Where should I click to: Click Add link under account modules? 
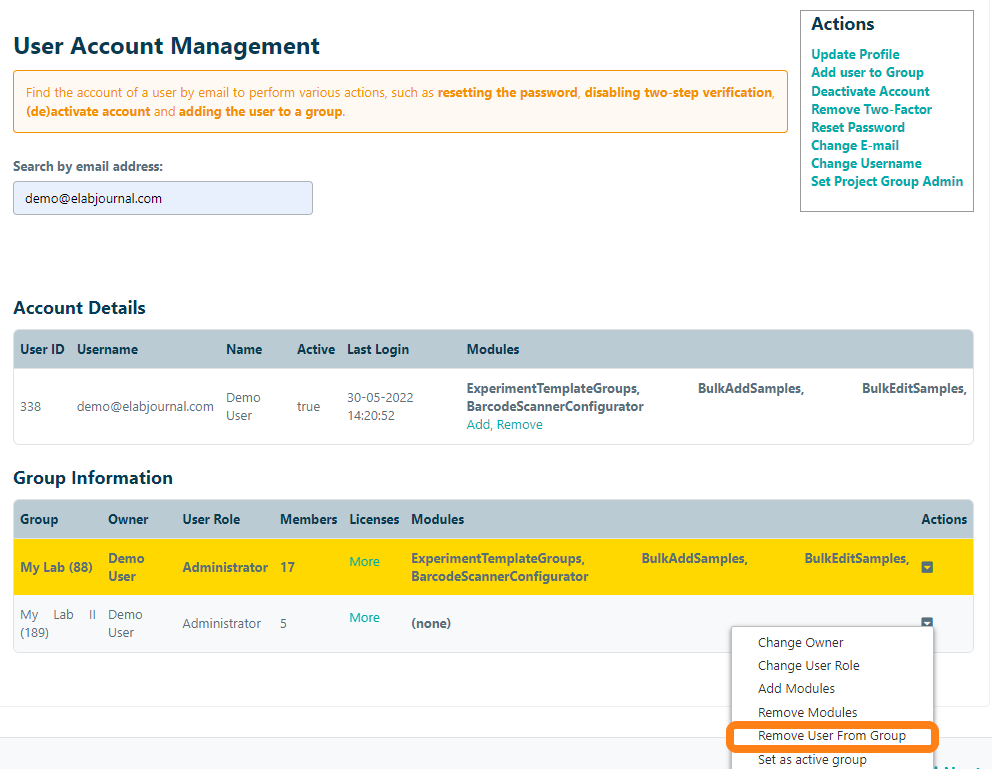pos(478,425)
